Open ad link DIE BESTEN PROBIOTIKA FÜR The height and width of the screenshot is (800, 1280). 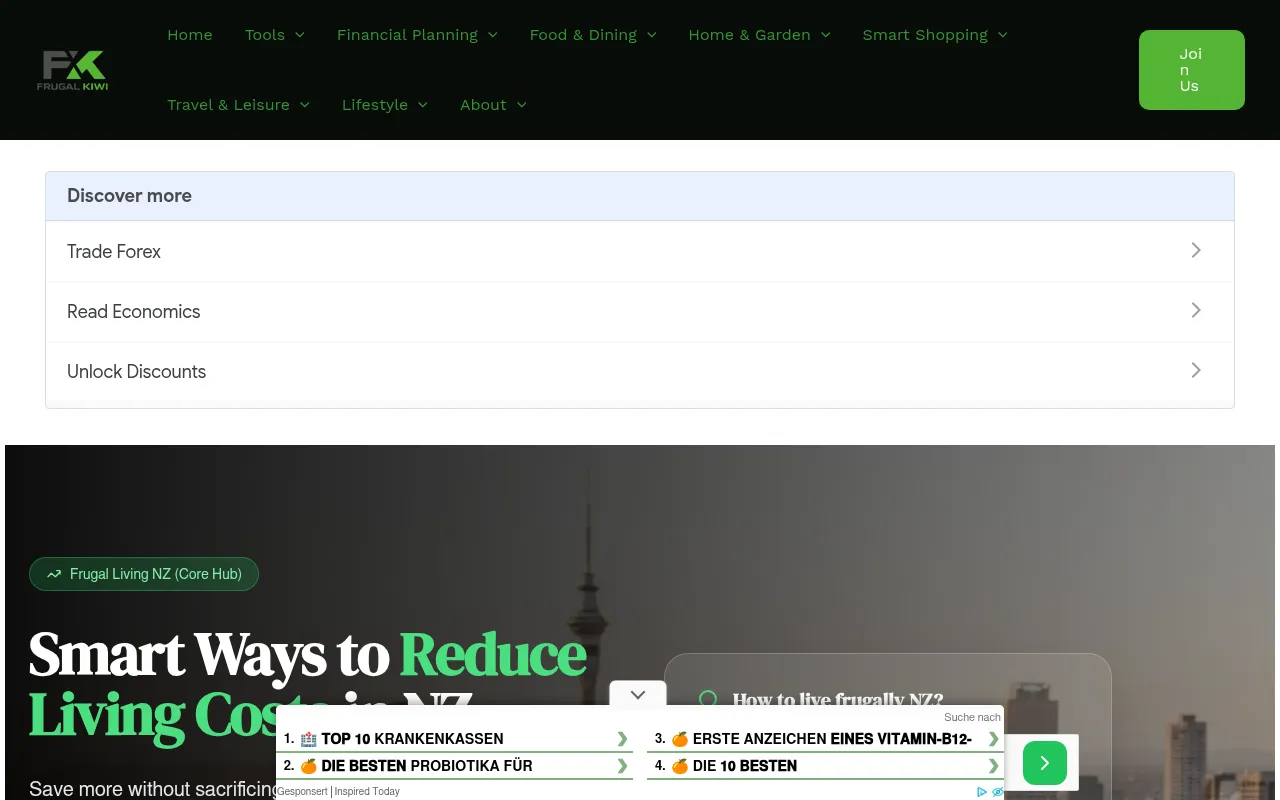427,766
